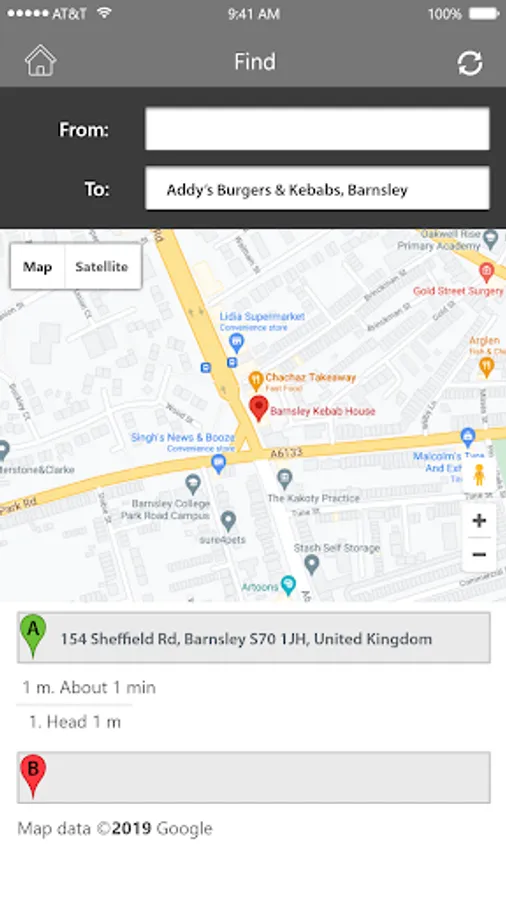Viewport: 506px width, 900px height.
Task: Select the 154 Sheffield Rd origin row
Action: point(254,638)
